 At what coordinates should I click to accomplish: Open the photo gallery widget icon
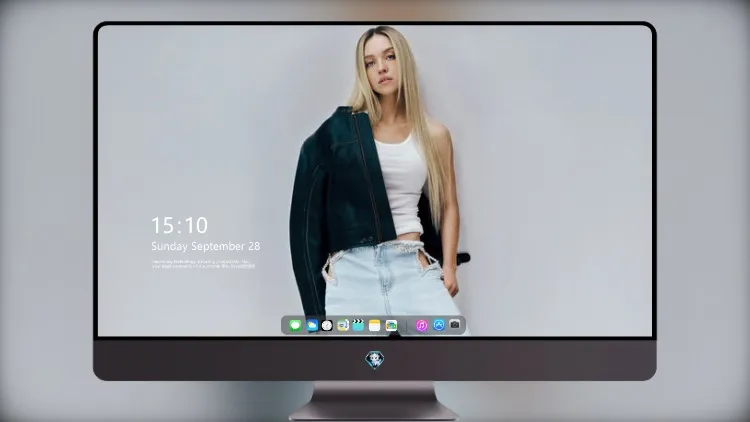(x=391, y=326)
